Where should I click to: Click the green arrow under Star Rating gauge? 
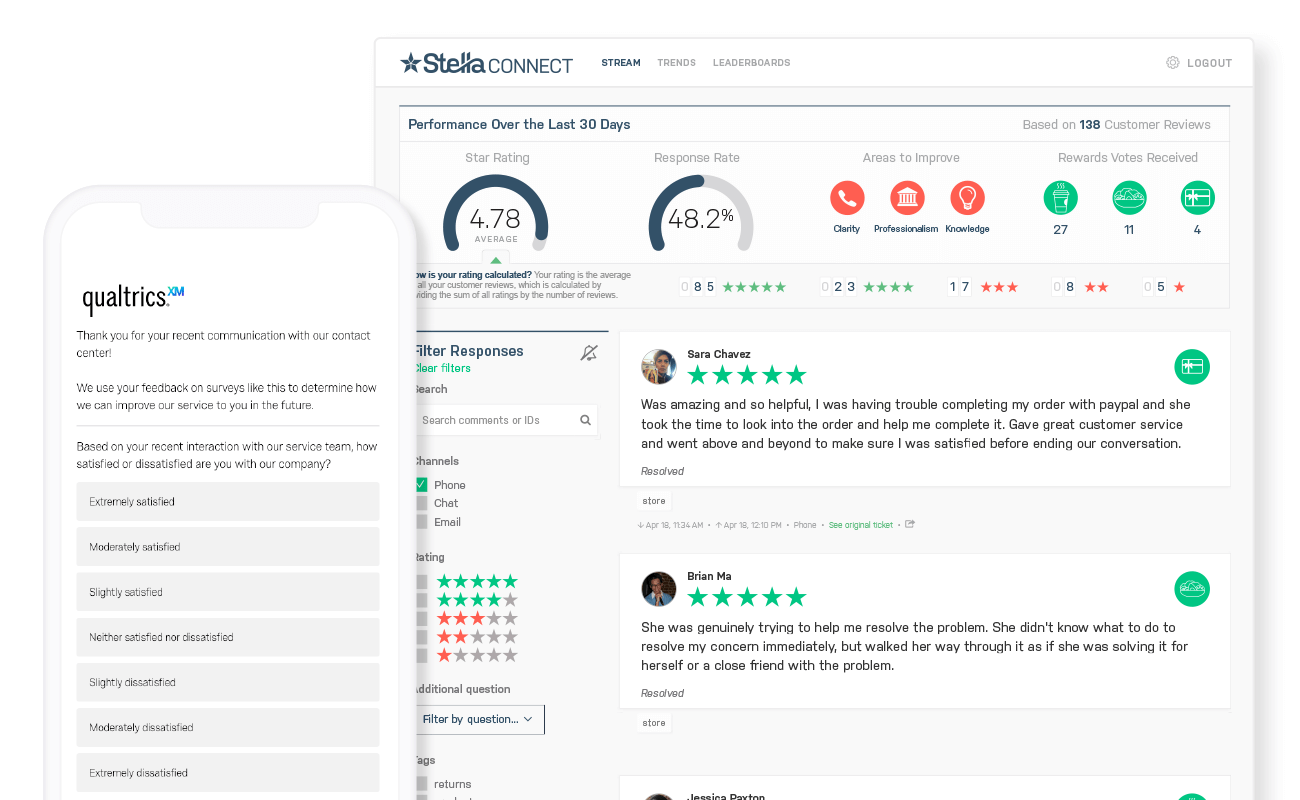[x=496, y=260]
